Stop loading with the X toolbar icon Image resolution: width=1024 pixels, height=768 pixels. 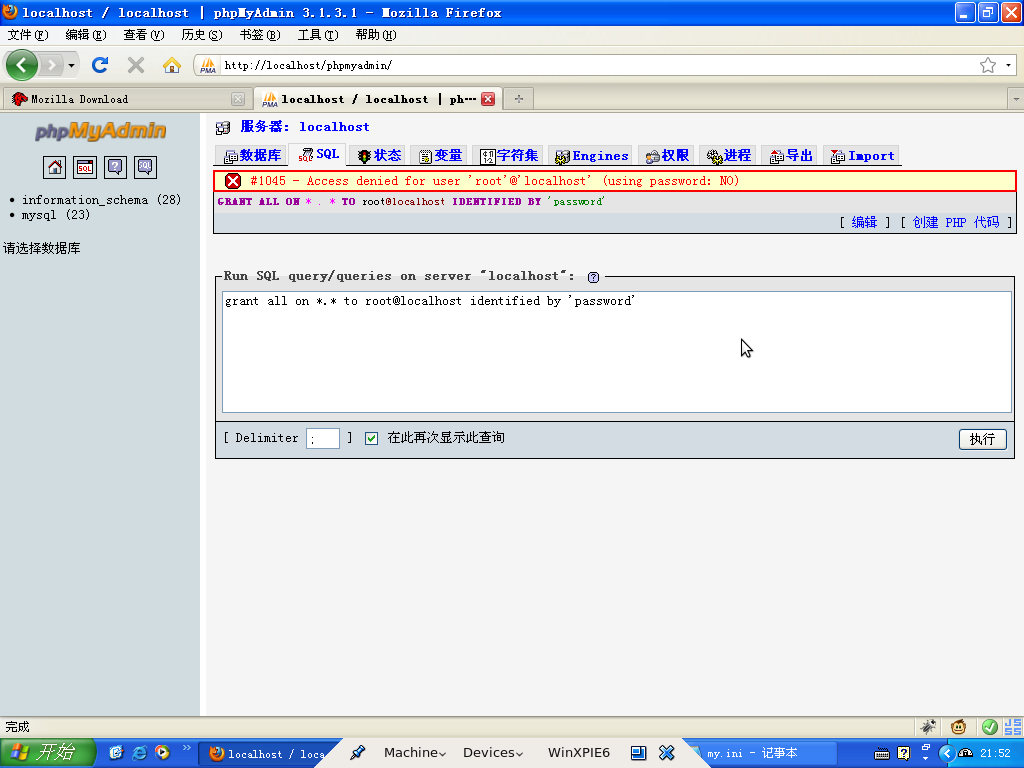point(136,65)
